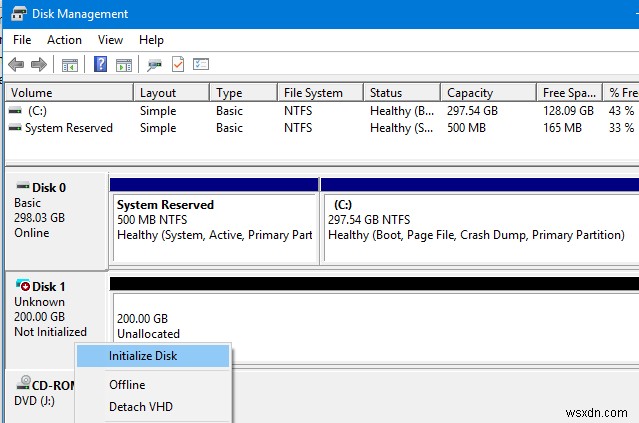Click the Disk 1 red error icon

23,285
